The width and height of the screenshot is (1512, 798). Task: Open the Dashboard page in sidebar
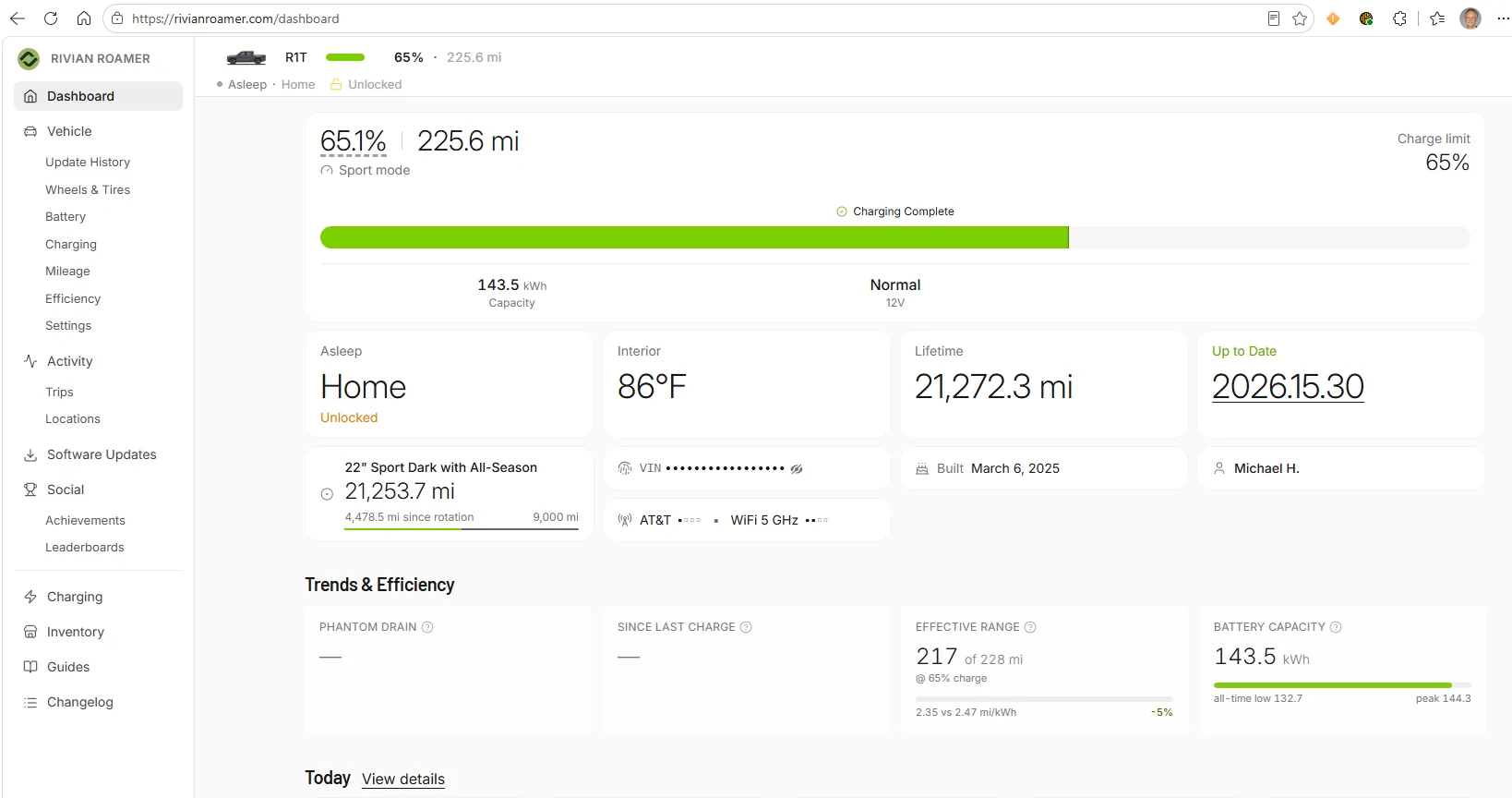pyautogui.click(x=99, y=96)
